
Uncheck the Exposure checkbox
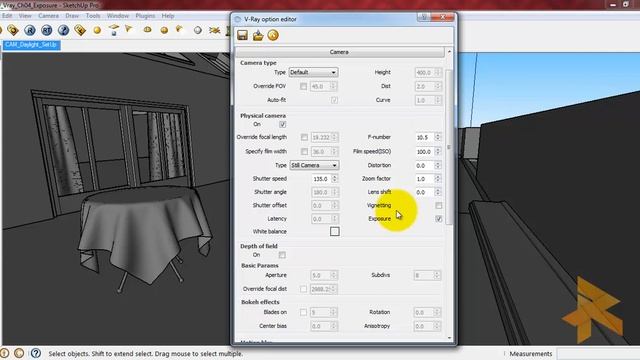439,219
